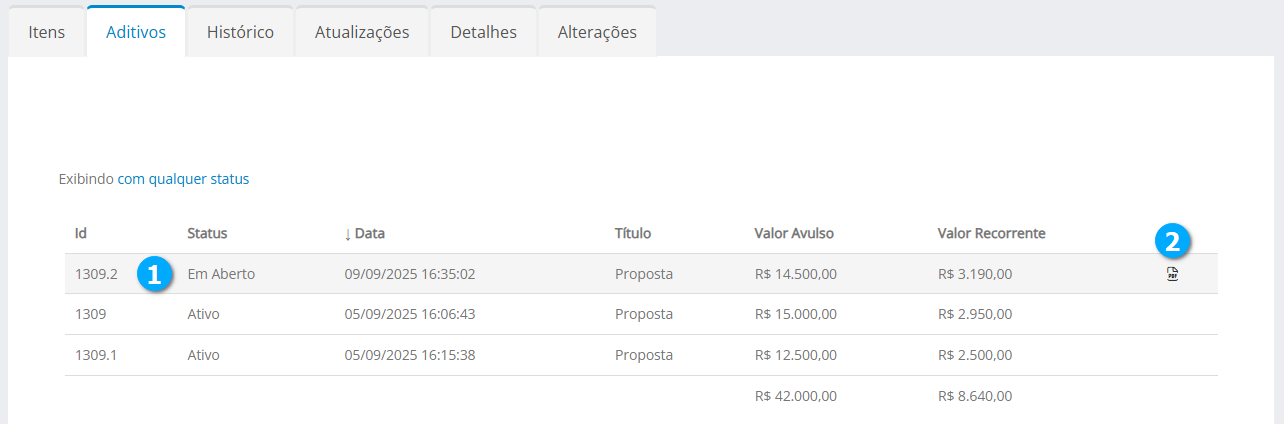This screenshot has width=1284, height=424.
Task: Select the row with Id 1309.2
Action: (97, 273)
